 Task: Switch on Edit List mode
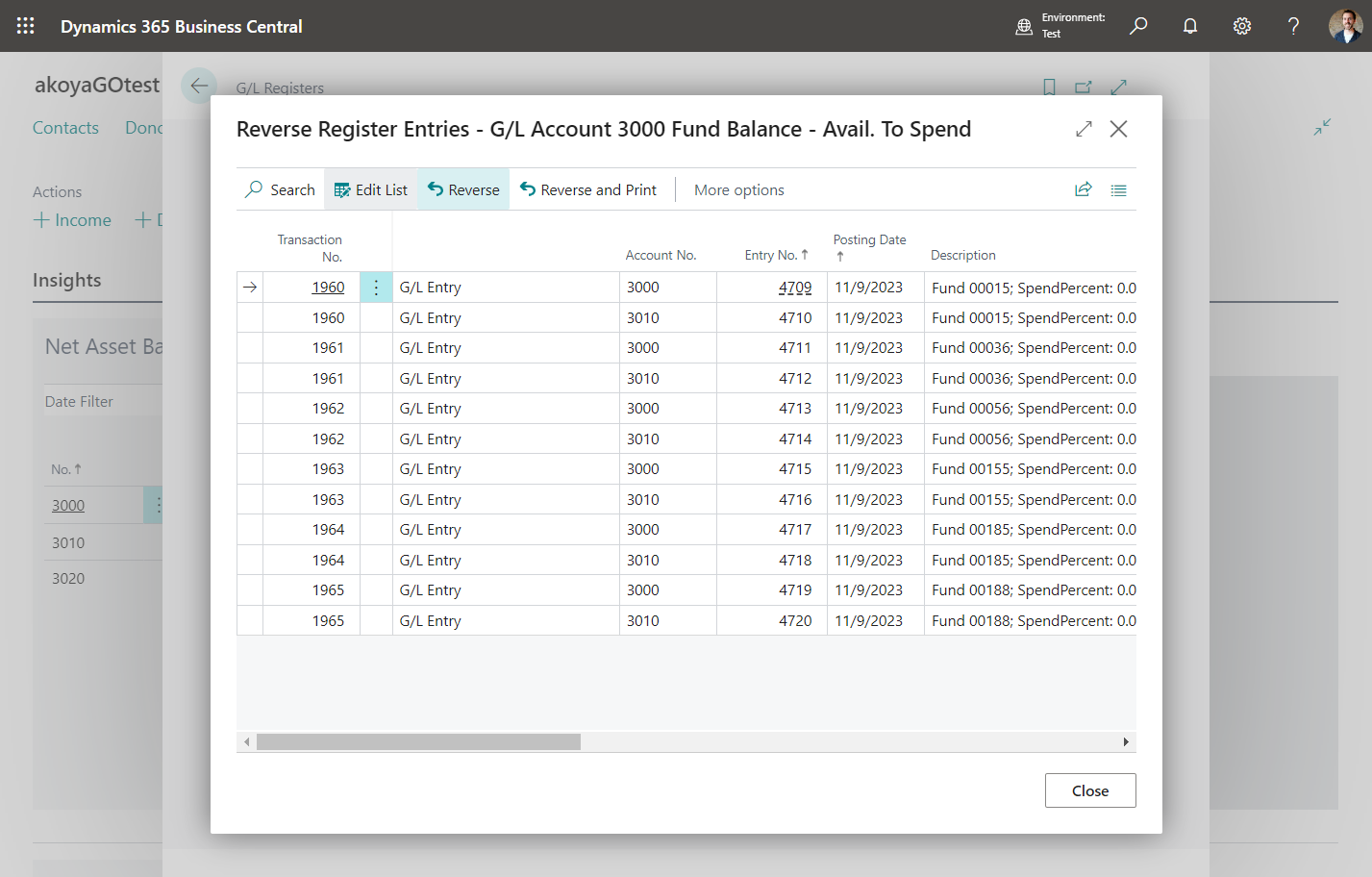coord(371,189)
